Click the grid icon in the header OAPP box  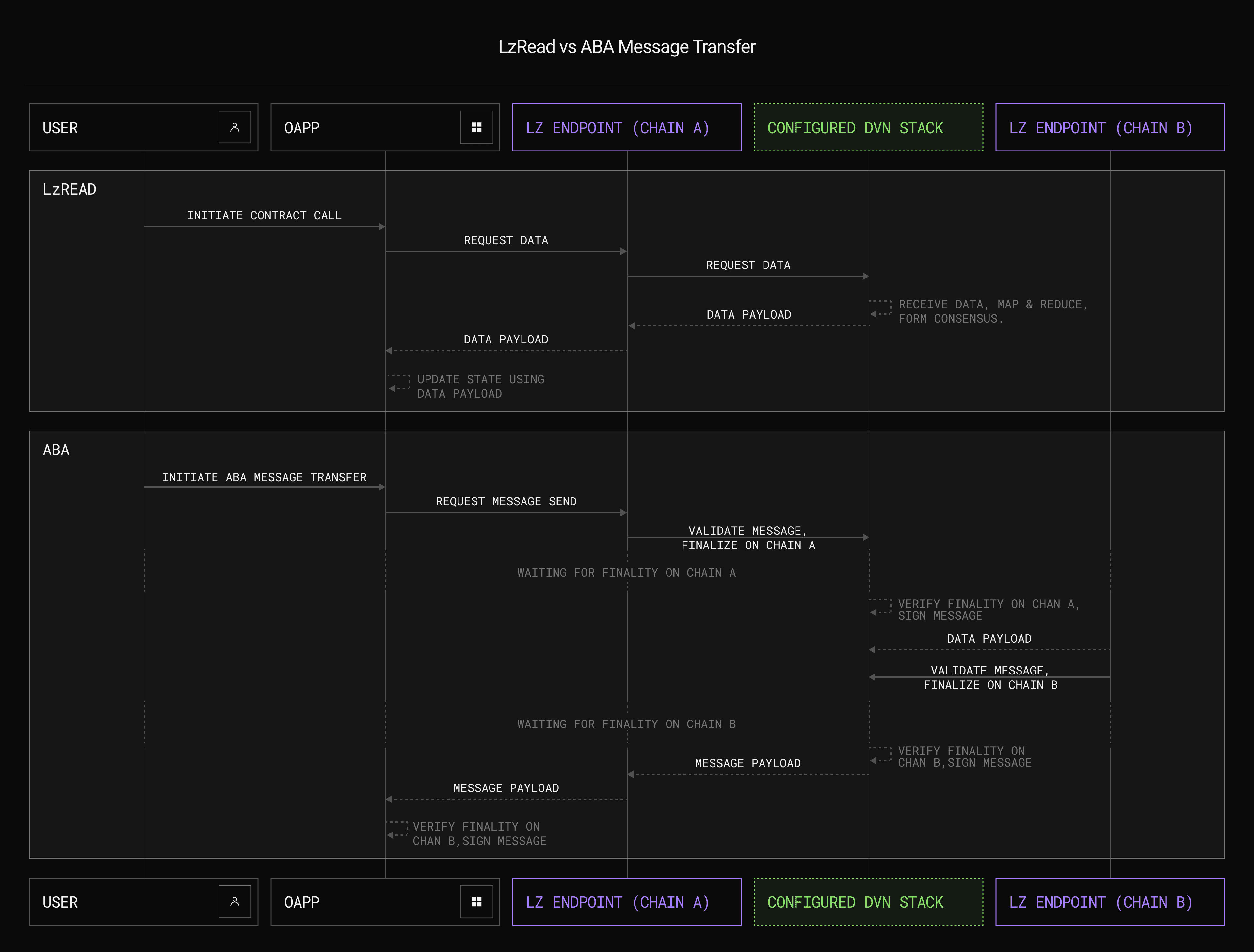pyautogui.click(x=476, y=128)
